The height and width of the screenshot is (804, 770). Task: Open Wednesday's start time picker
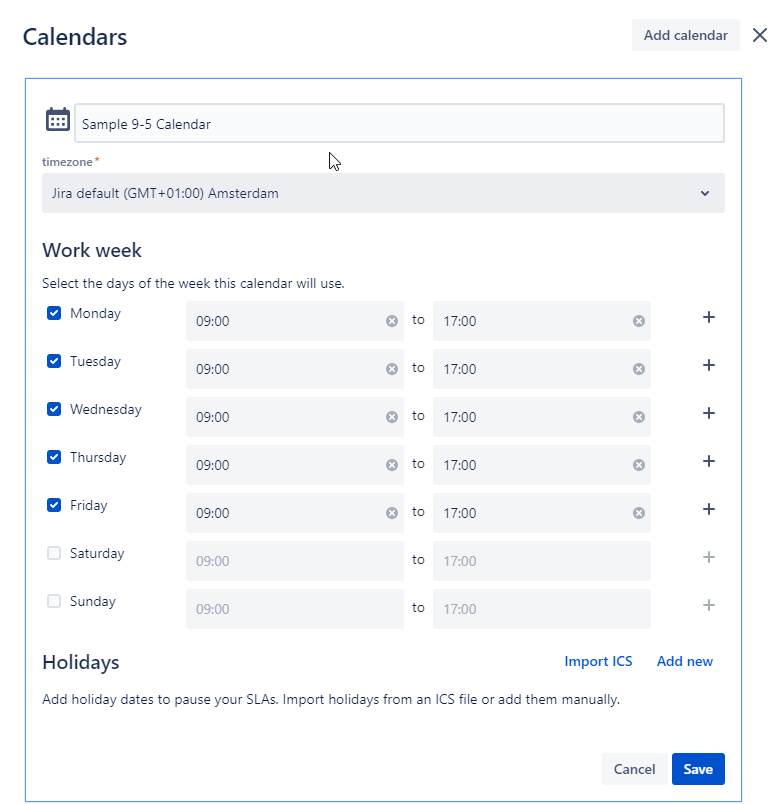click(294, 417)
